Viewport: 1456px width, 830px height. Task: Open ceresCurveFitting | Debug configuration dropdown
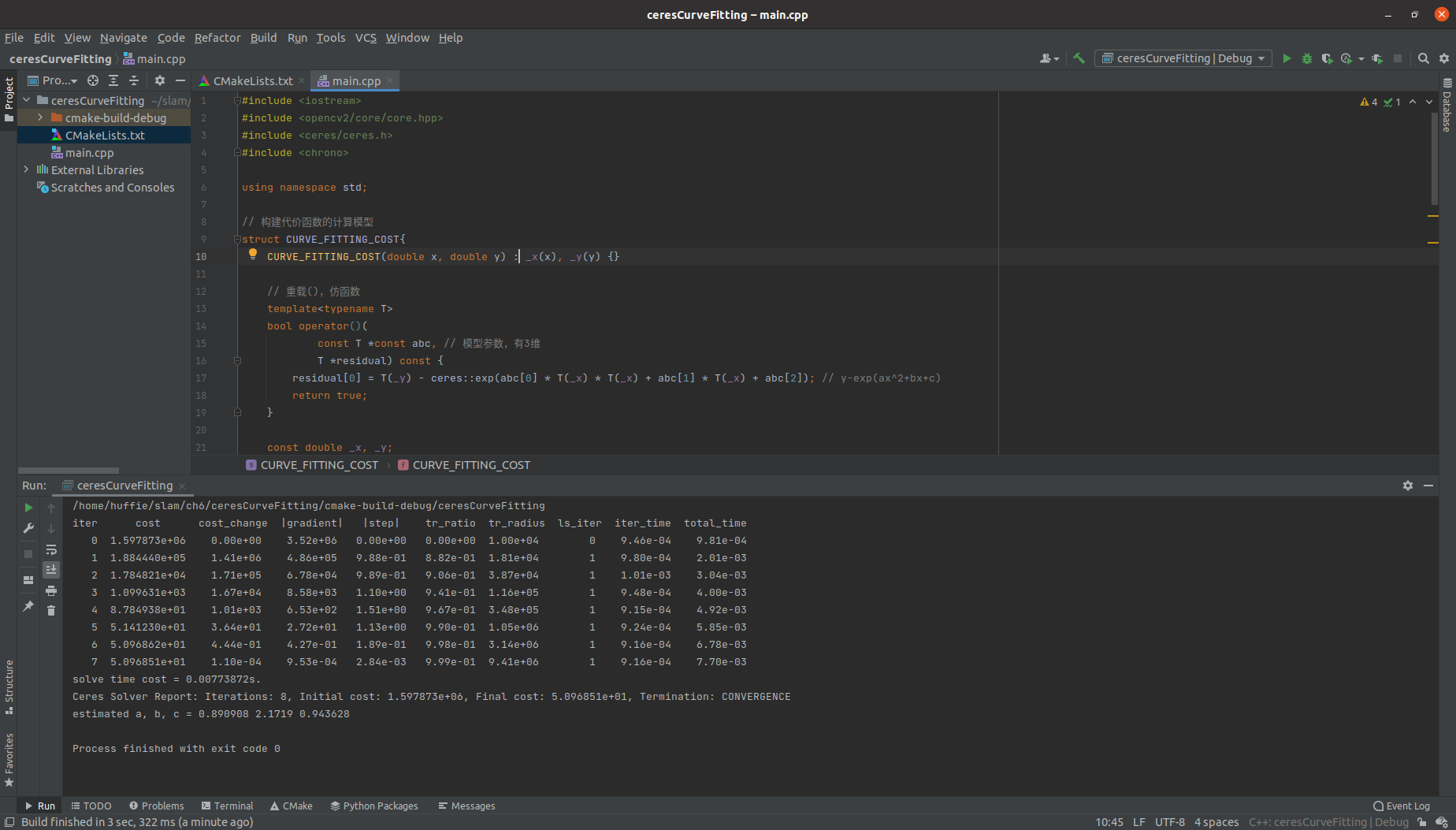pos(1182,58)
